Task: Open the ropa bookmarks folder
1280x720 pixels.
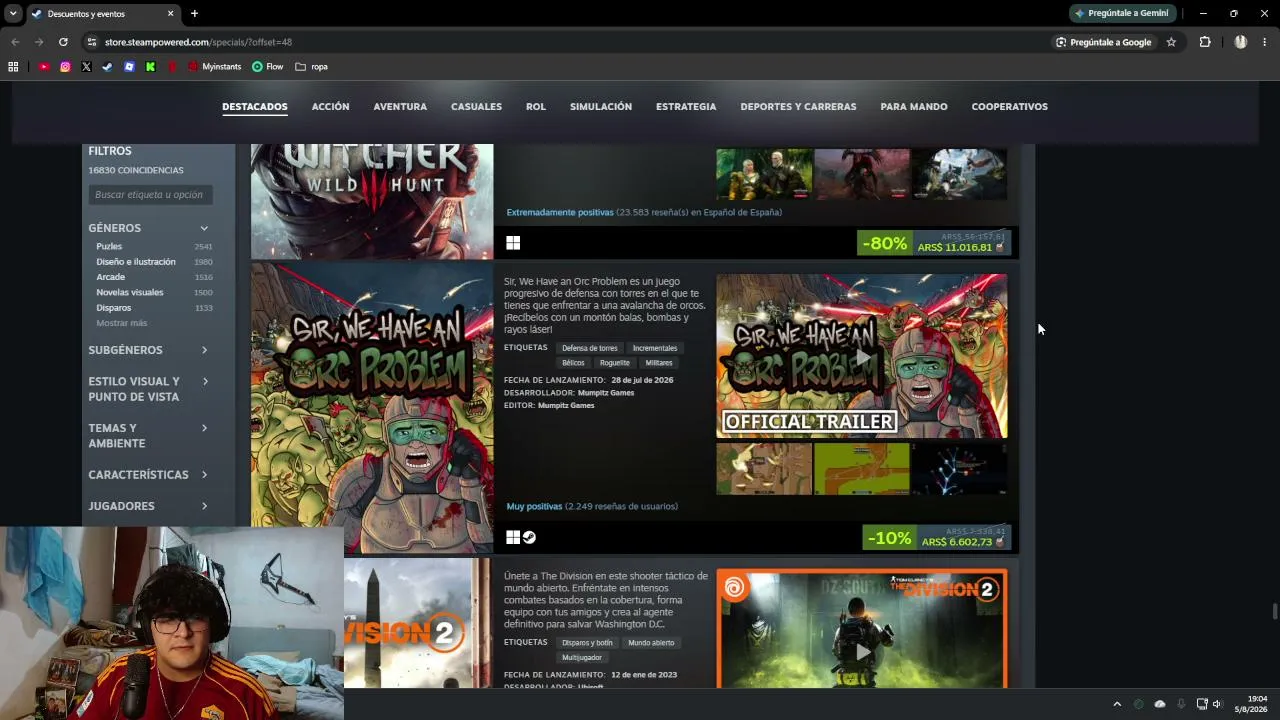Action: 311,67
